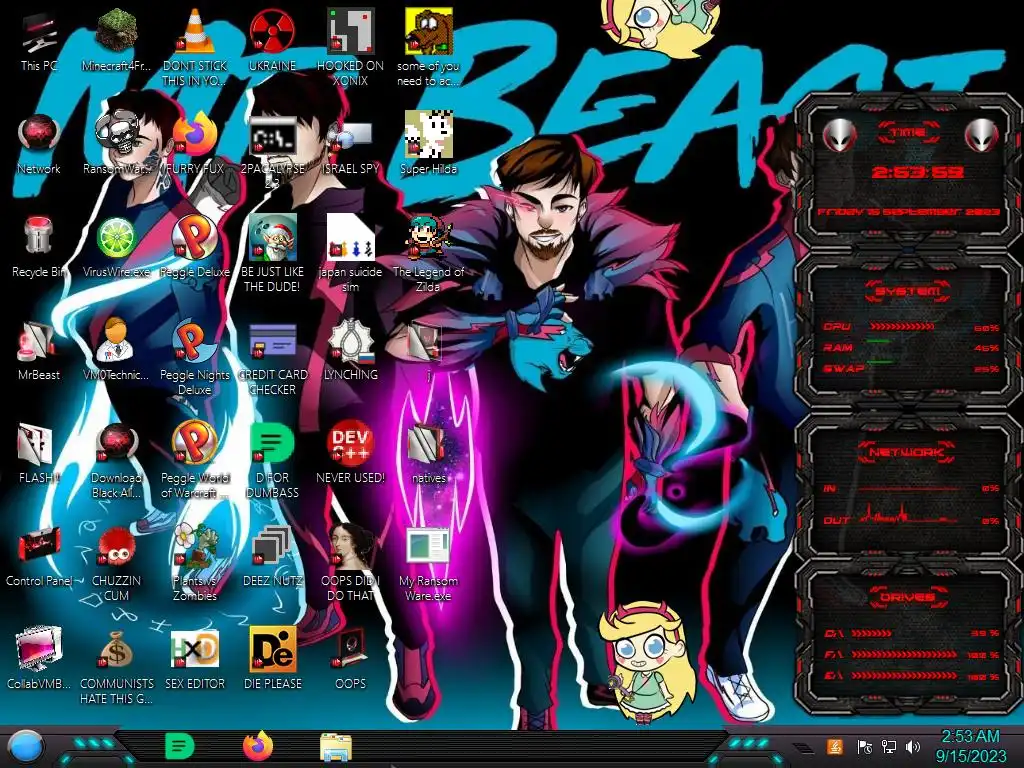Image resolution: width=1024 pixels, height=768 pixels.
Task: Select the RansomWar... skull icon
Action: 116,135
